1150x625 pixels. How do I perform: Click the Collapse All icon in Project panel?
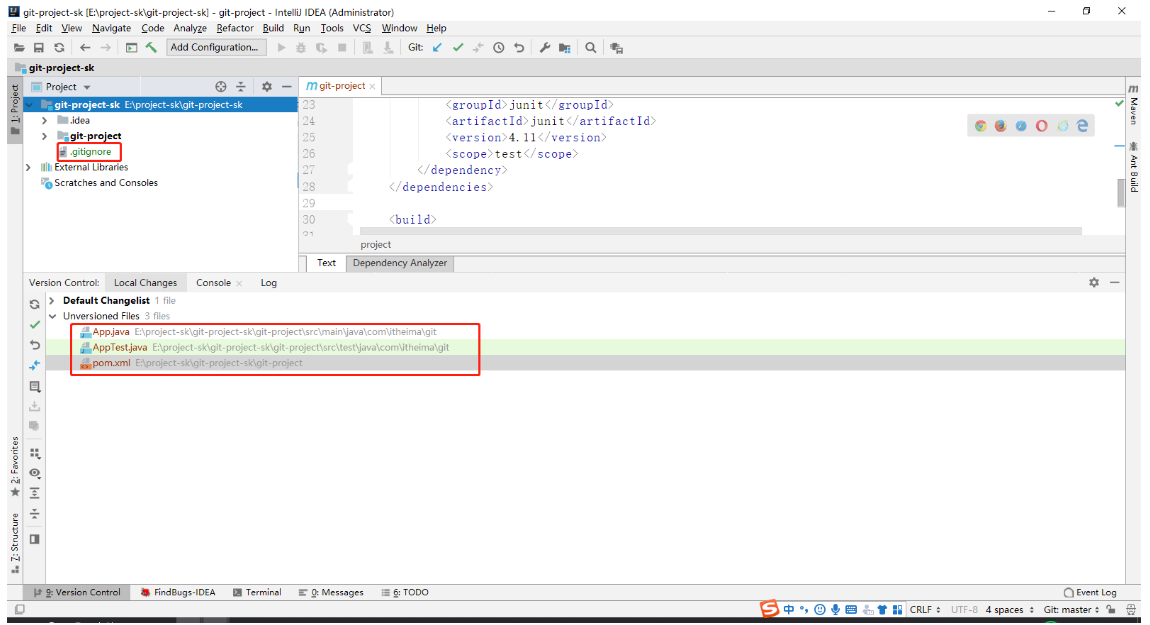coord(241,87)
